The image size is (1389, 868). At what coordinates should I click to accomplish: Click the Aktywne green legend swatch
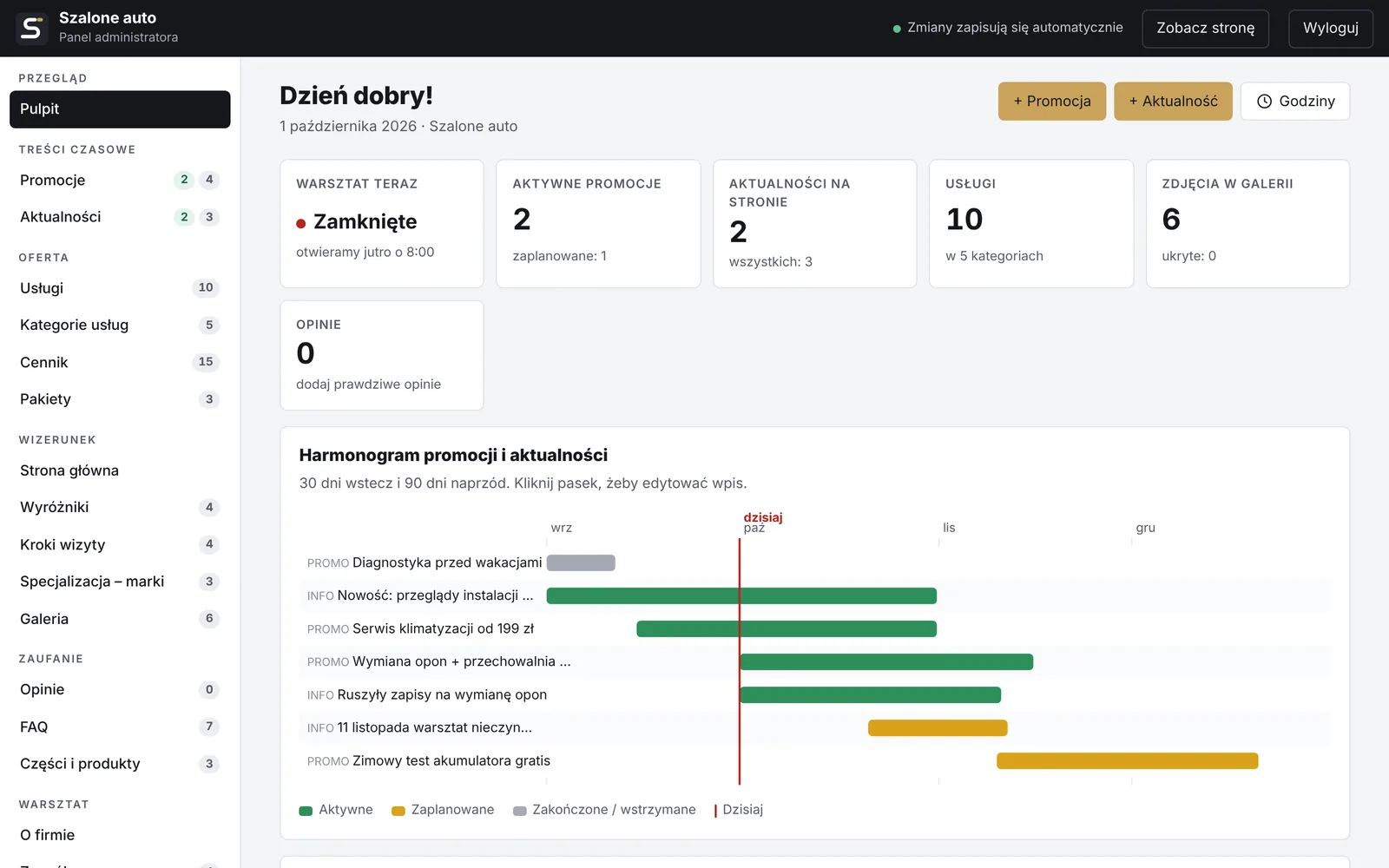[306, 811]
